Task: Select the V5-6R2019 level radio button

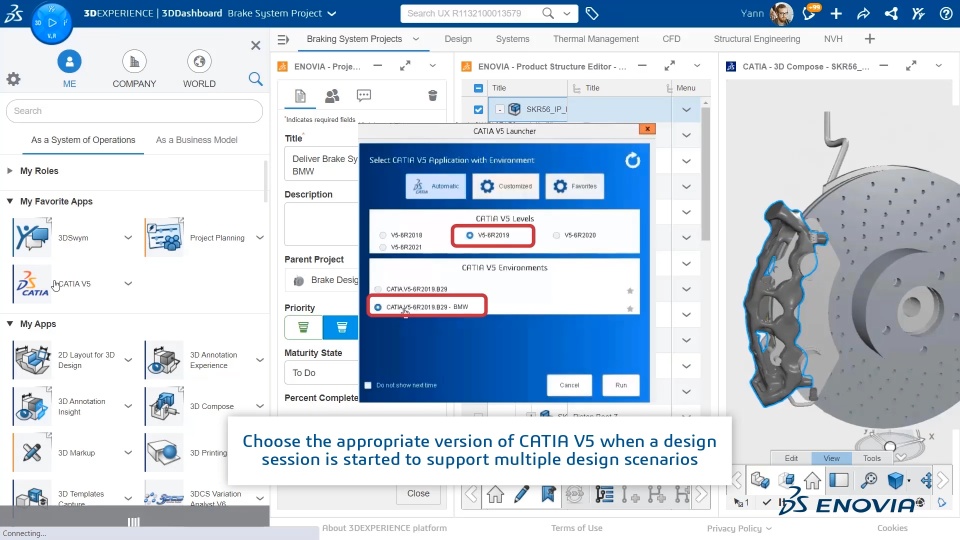Action: [x=470, y=235]
